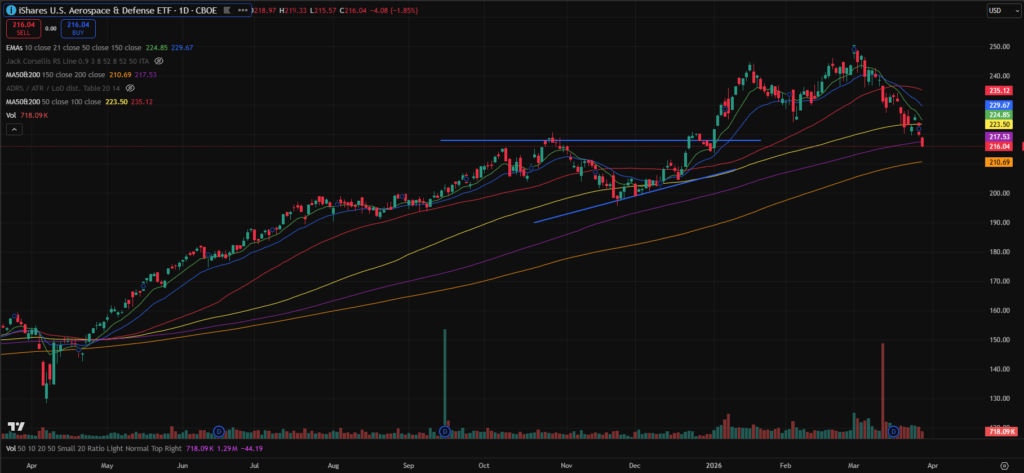Image resolution: width=1024 pixels, height=473 pixels.
Task: Show the hidden ADR% / ATR indicator
Action: [x=131, y=88]
